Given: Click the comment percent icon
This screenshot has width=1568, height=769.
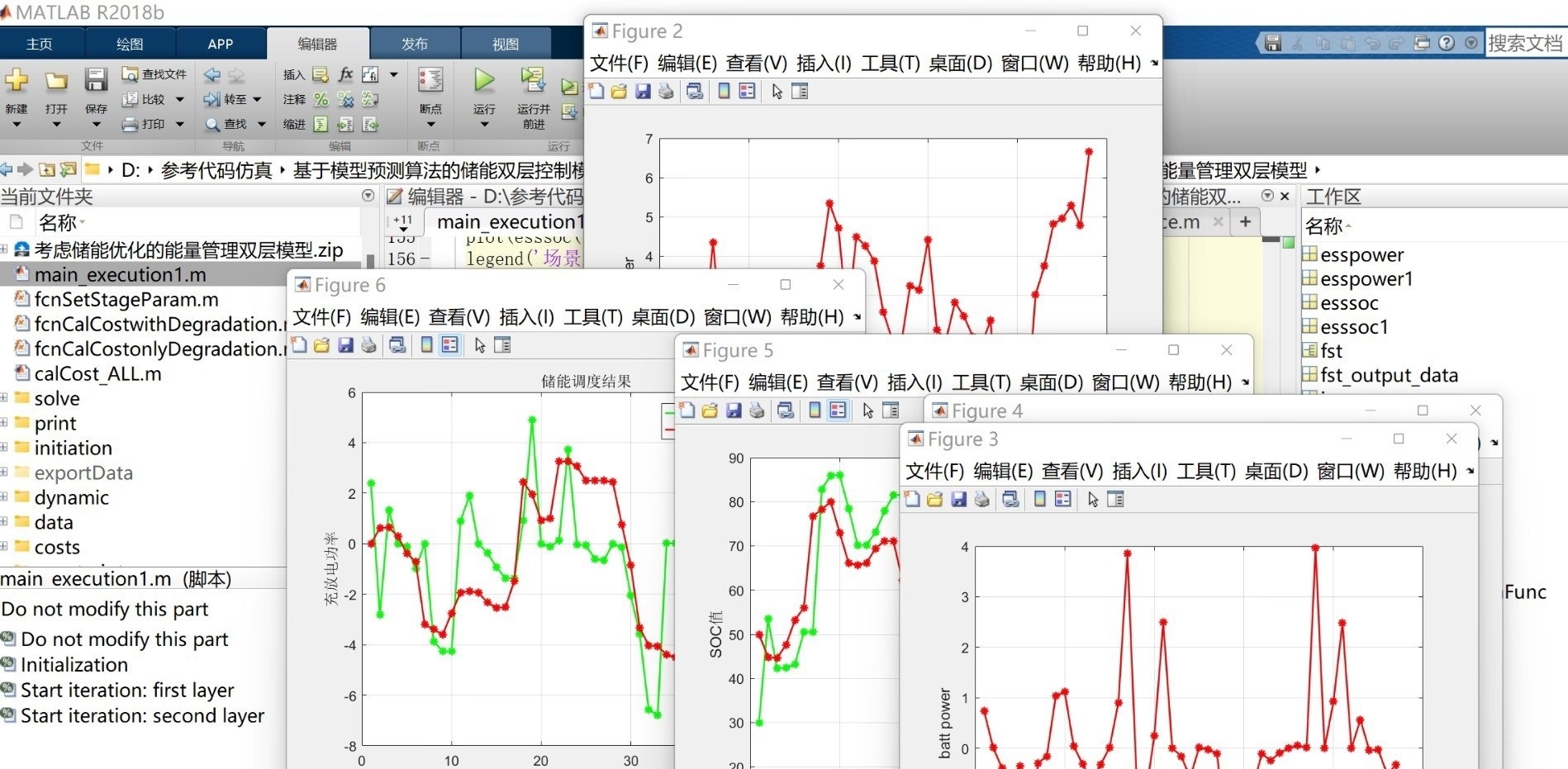Looking at the screenshot, I should (321, 99).
